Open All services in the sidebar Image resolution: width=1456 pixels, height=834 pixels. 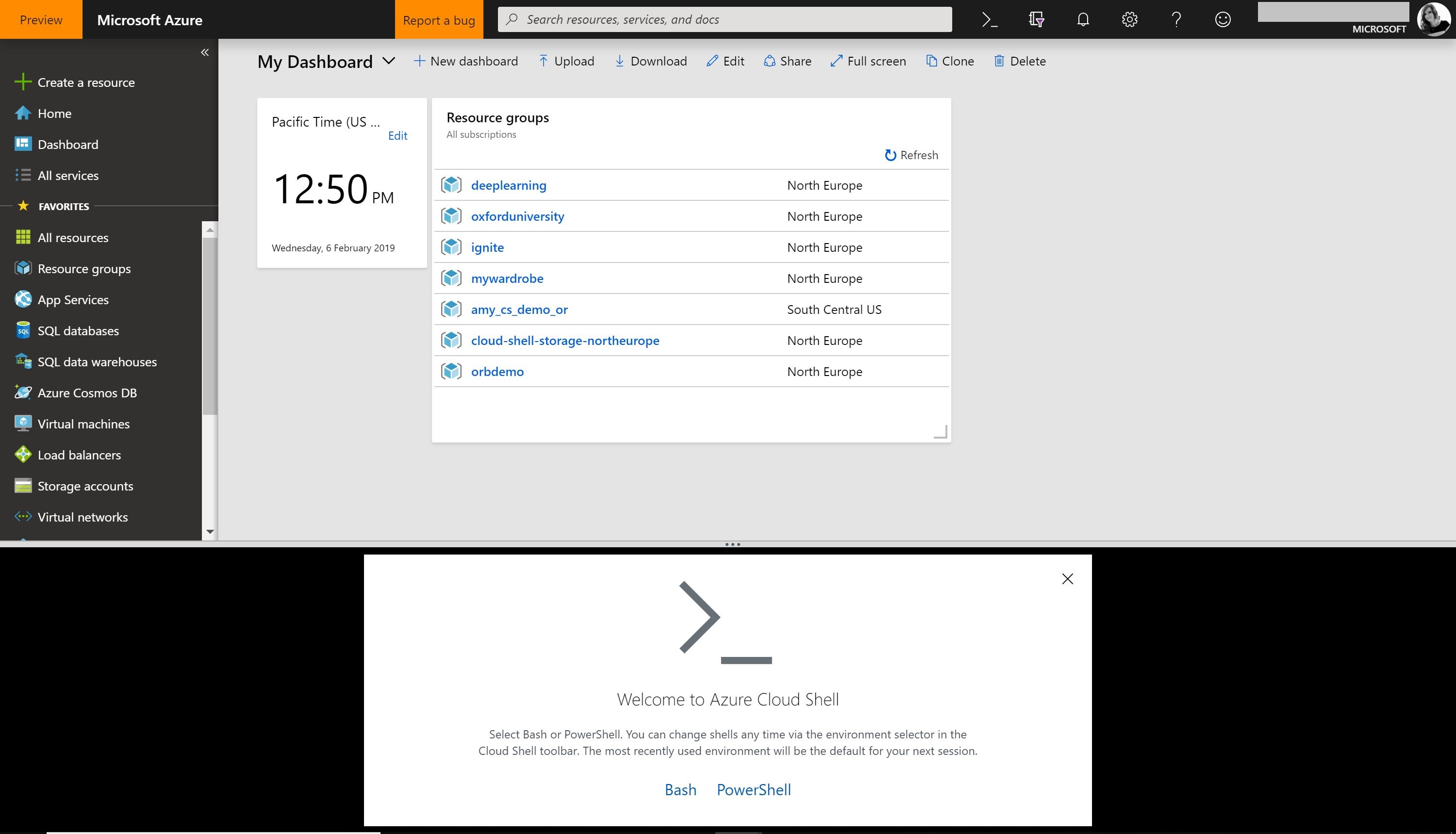[67, 175]
